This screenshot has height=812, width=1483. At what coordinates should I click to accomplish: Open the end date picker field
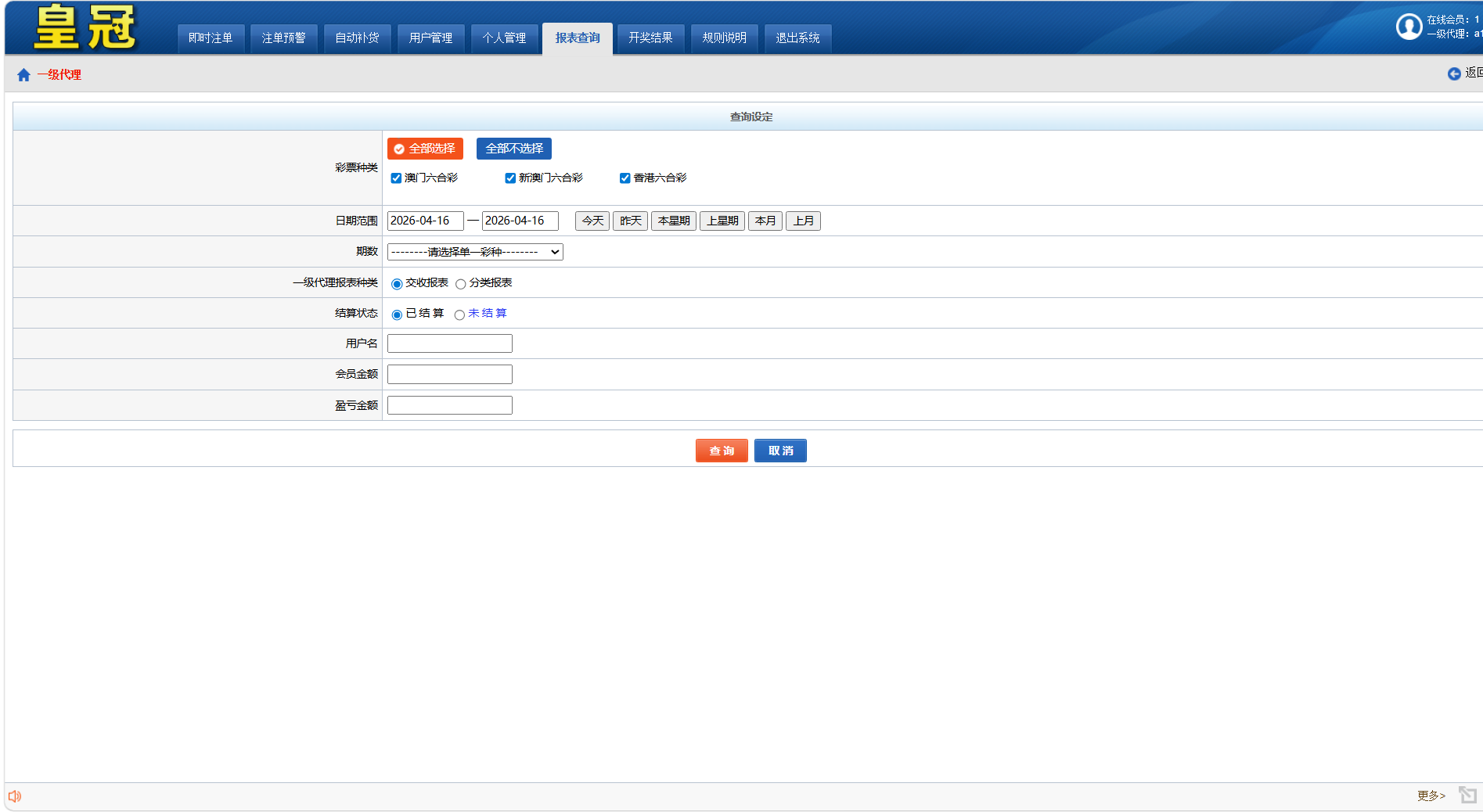coord(520,221)
